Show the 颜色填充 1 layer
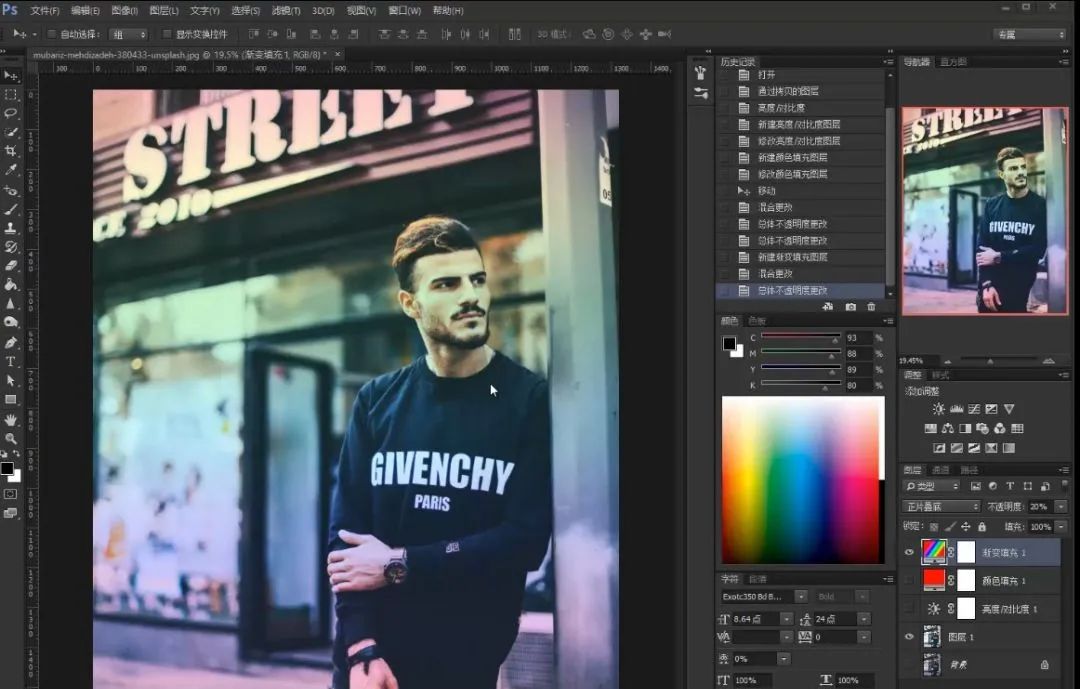Viewport: 1080px width, 689px height. (909, 581)
